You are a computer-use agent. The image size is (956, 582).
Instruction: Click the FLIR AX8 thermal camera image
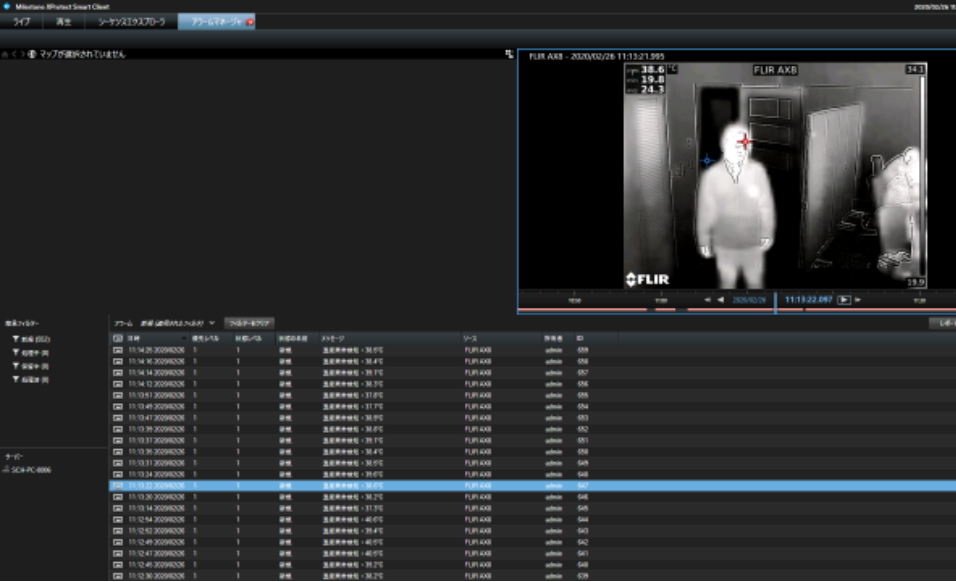[x=775, y=176]
